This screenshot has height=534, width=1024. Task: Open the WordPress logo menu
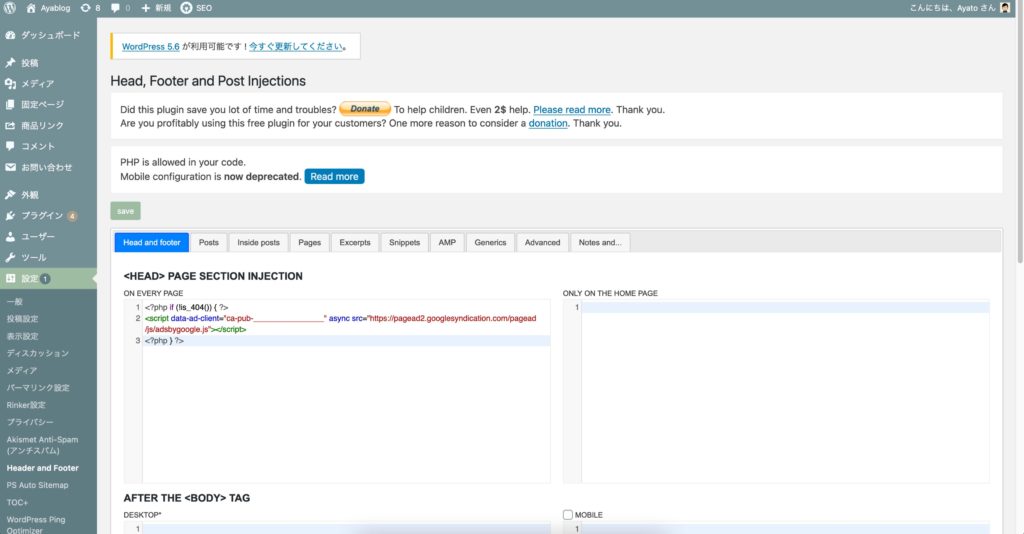[x=10, y=8]
